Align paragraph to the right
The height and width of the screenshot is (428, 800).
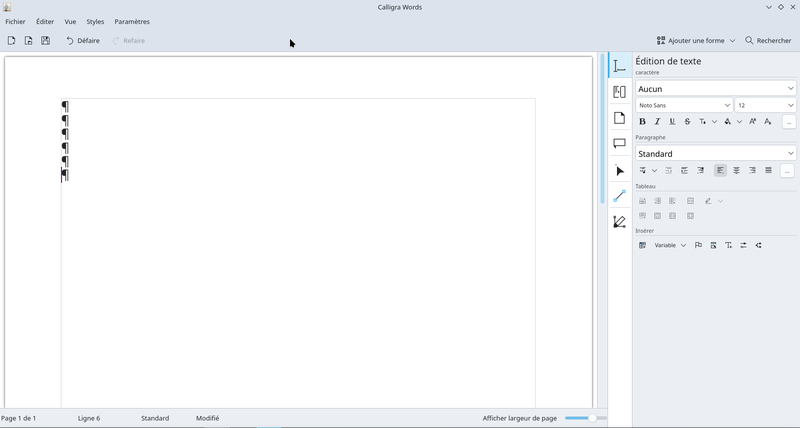click(x=753, y=170)
